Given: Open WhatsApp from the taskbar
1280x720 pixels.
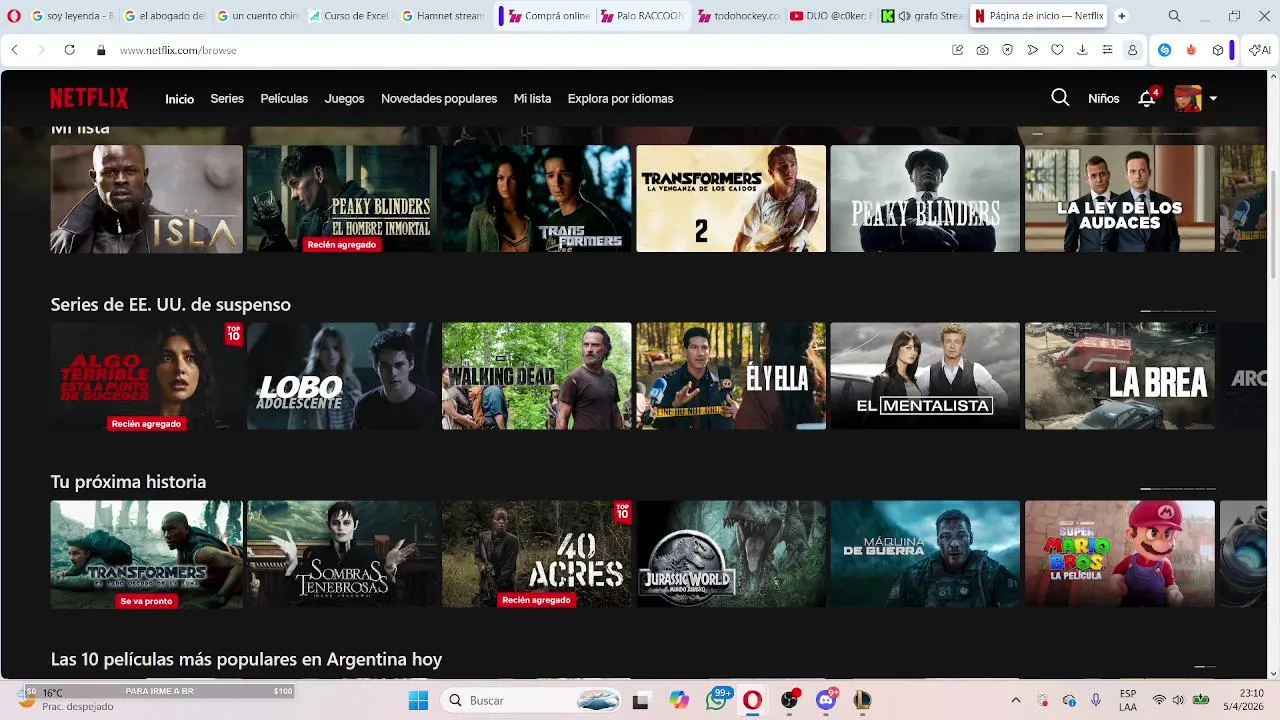Looking at the screenshot, I should point(716,700).
